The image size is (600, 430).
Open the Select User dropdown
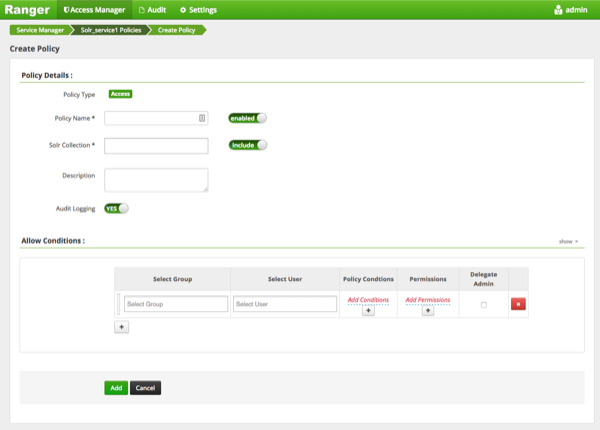point(285,304)
